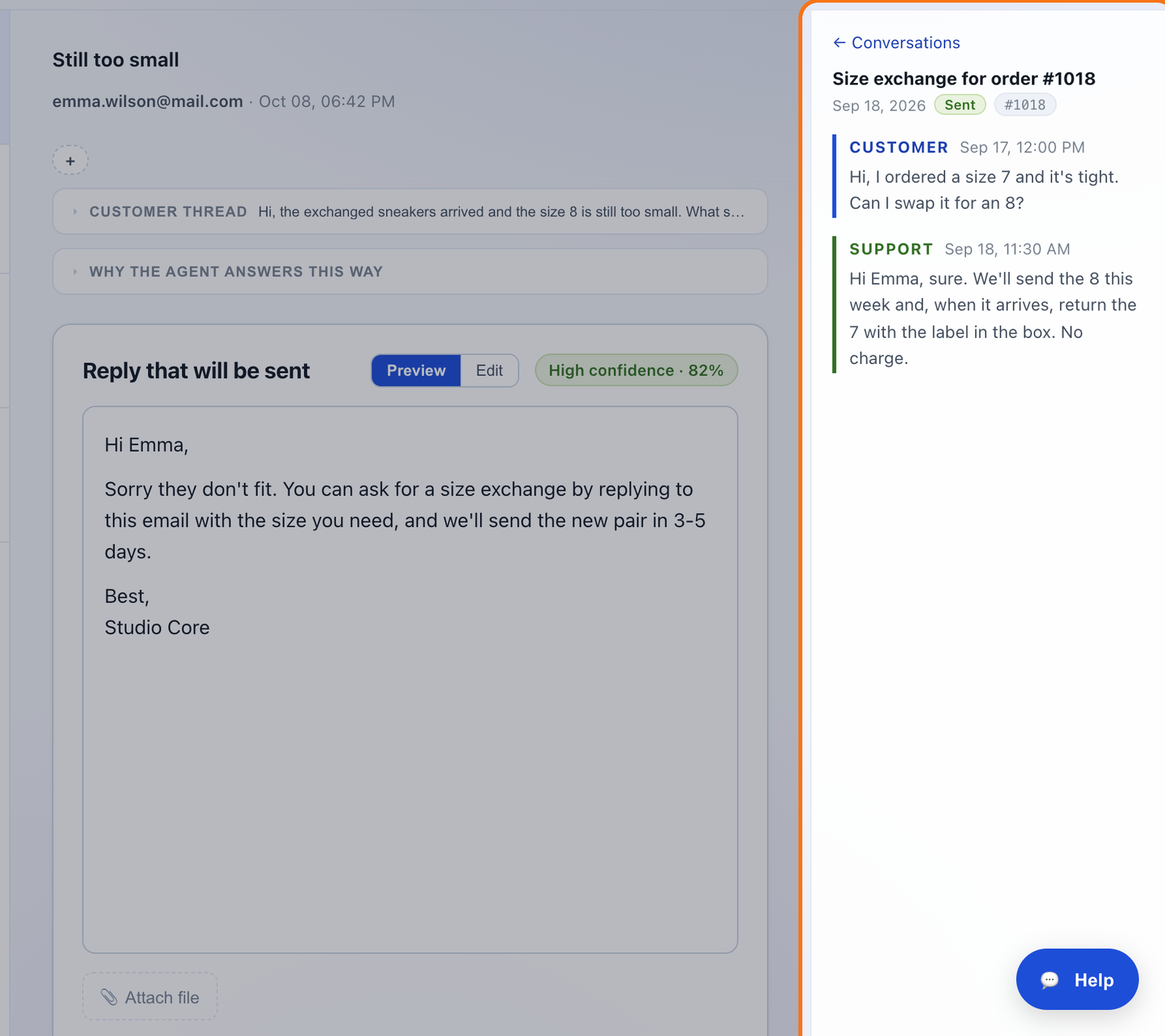The height and width of the screenshot is (1036, 1165).
Task: Click the back arrow beside Conversations
Action: [840, 43]
